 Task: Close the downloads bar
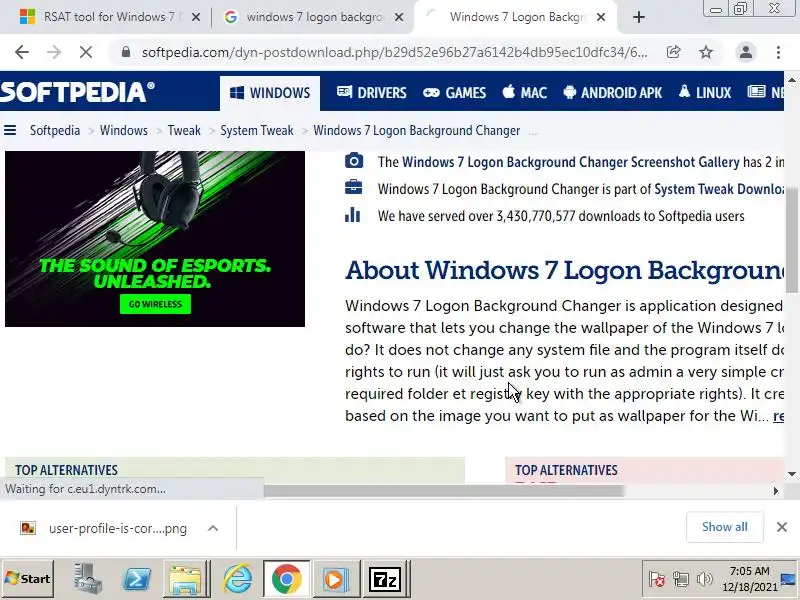click(x=782, y=527)
